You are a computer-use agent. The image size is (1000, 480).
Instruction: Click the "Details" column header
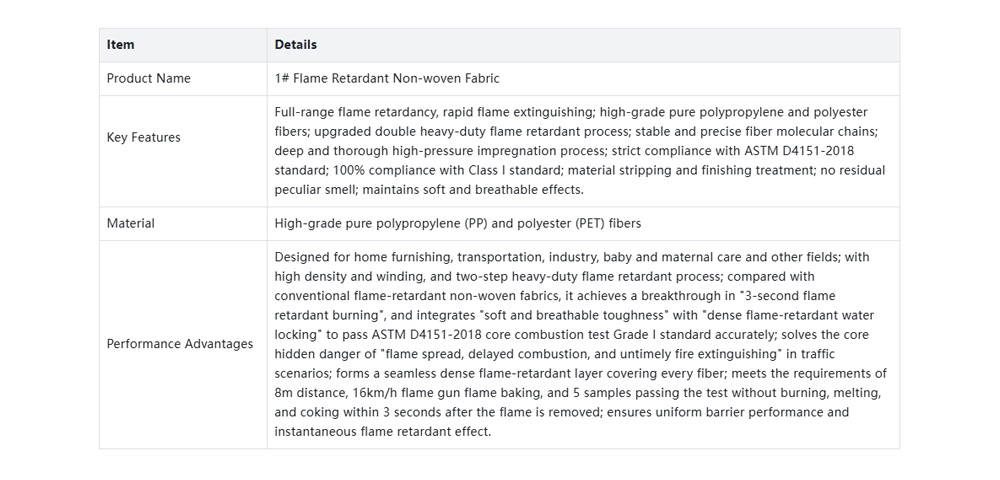point(296,45)
